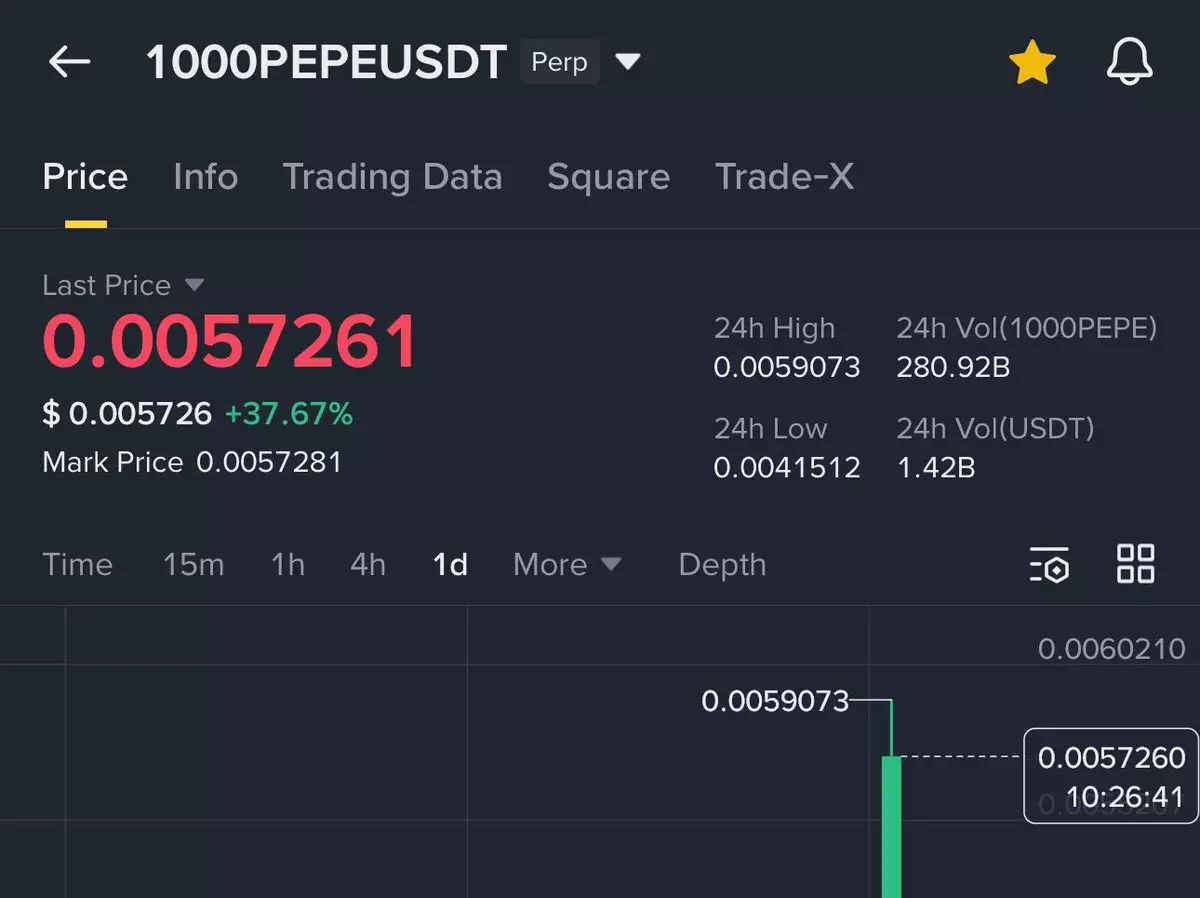Open the grid layout icon
The image size is (1200, 898).
coord(1135,564)
